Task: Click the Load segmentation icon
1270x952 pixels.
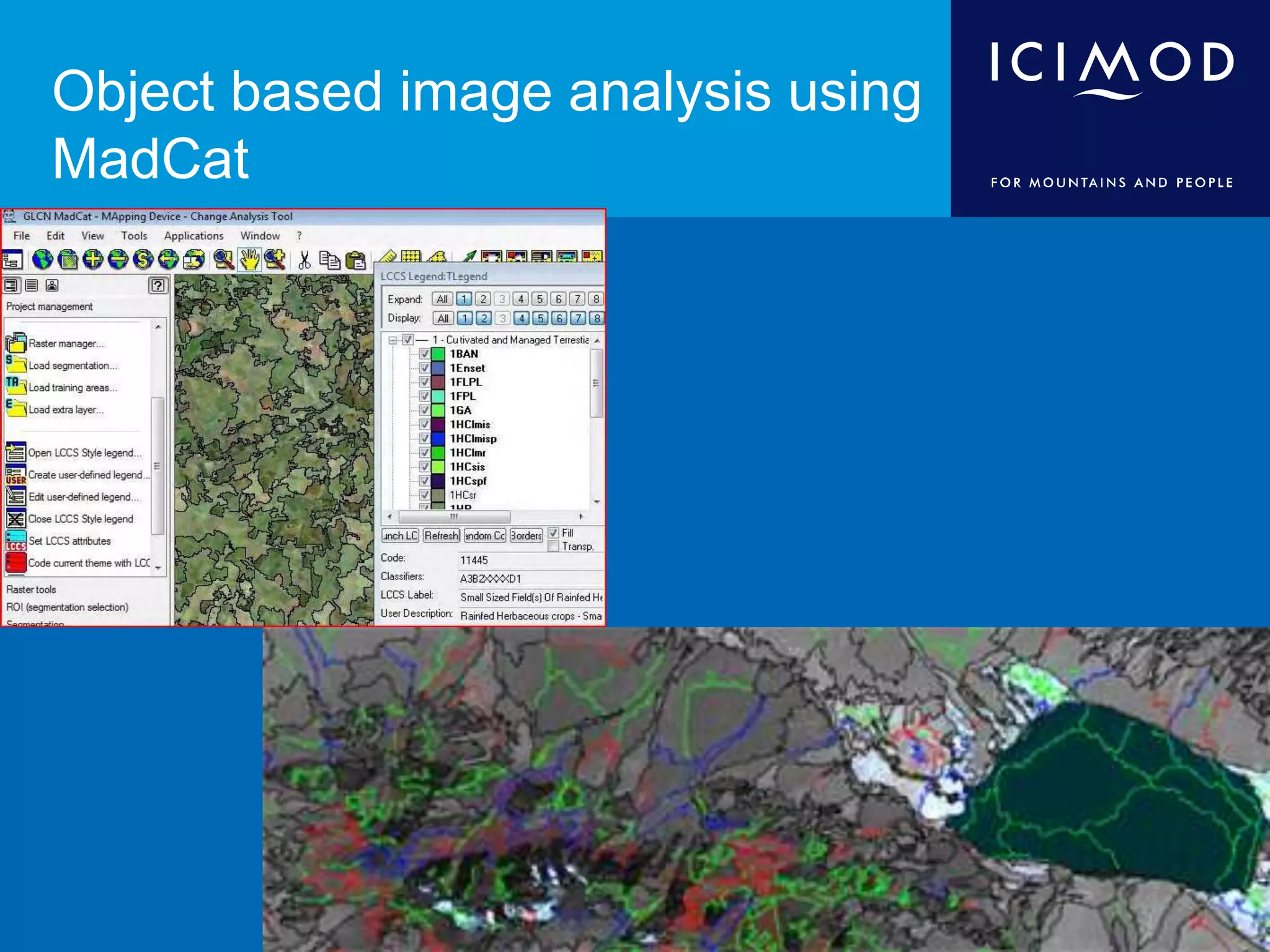Action: (16, 364)
